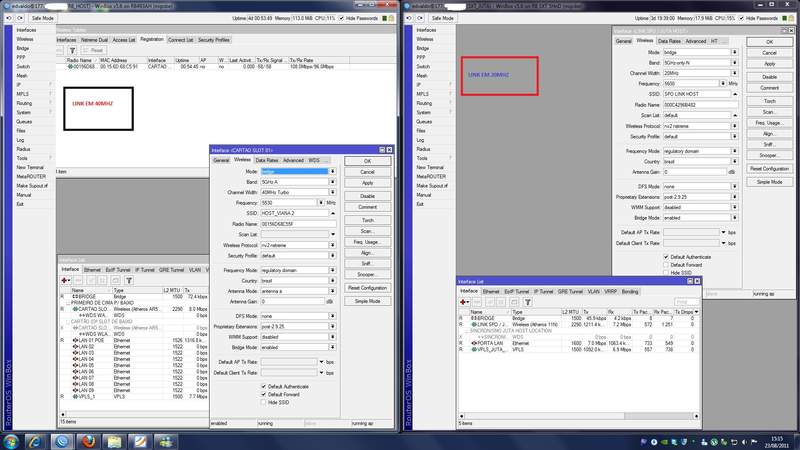Toggle Safe Mode in right WinBox
This screenshot has height=450, width=800.
tap(442, 18)
